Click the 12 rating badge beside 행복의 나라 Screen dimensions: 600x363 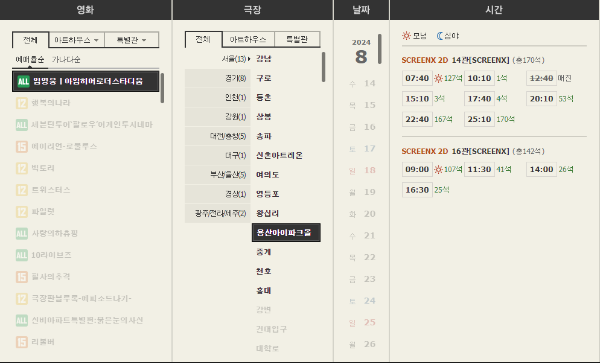click(22, 103)
